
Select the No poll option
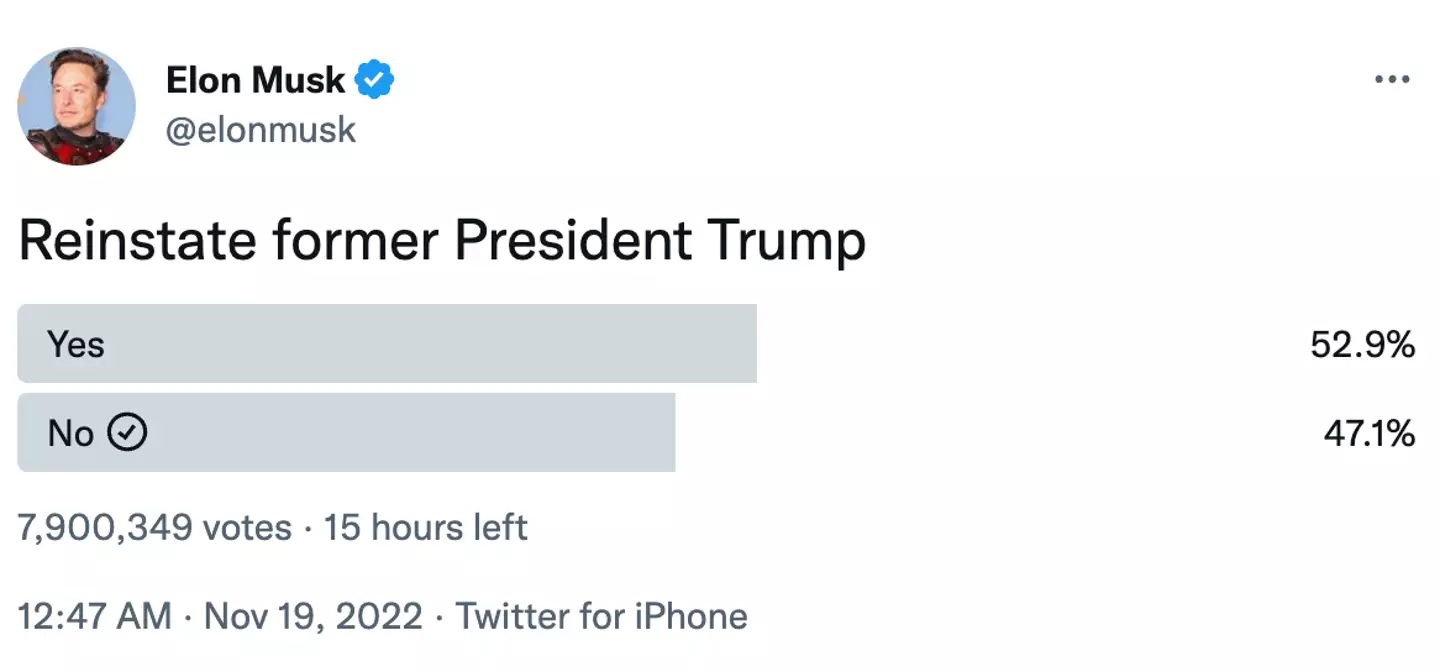(346, 432)
